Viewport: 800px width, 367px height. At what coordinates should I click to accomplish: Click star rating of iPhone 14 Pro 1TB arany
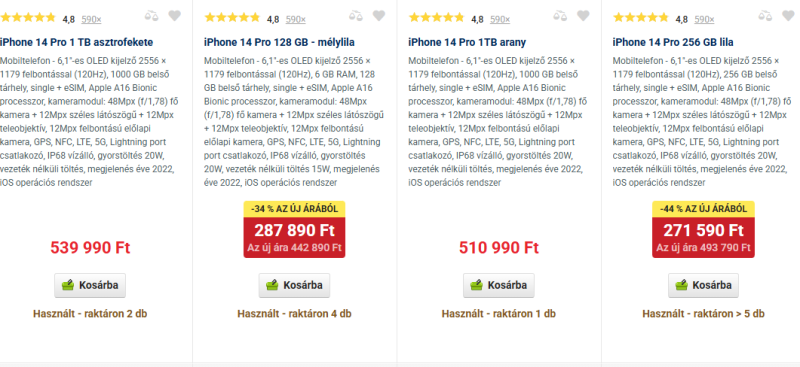436,18
